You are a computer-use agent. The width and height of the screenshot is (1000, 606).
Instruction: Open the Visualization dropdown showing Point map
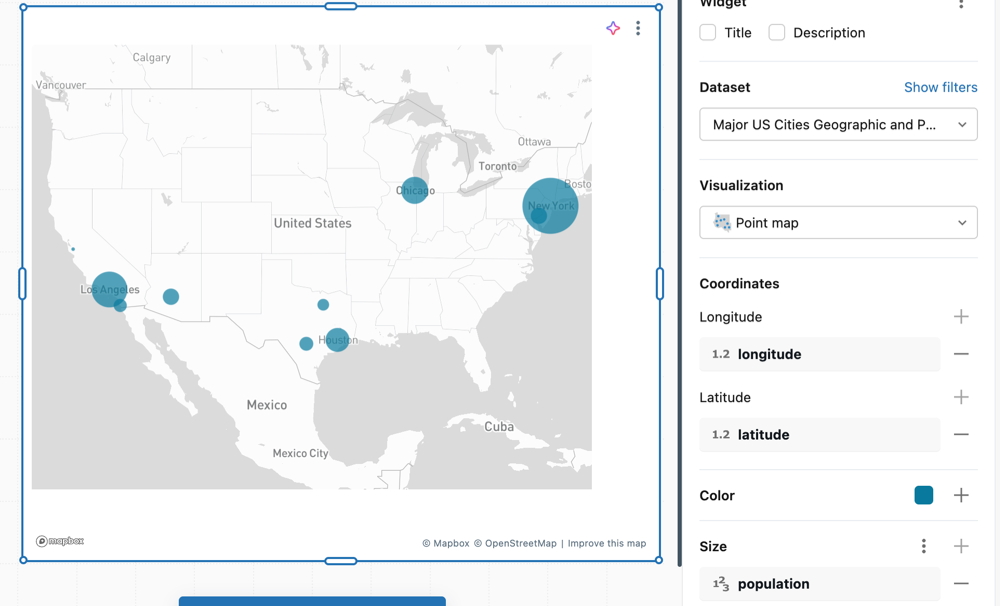coord(838,222)
